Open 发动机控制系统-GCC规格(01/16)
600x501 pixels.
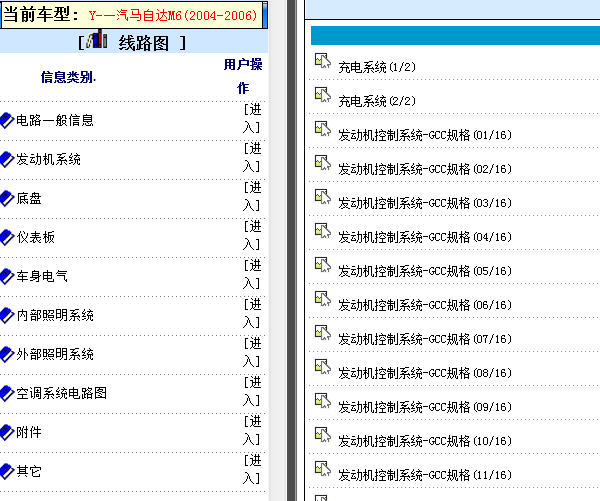coord(425,135)
